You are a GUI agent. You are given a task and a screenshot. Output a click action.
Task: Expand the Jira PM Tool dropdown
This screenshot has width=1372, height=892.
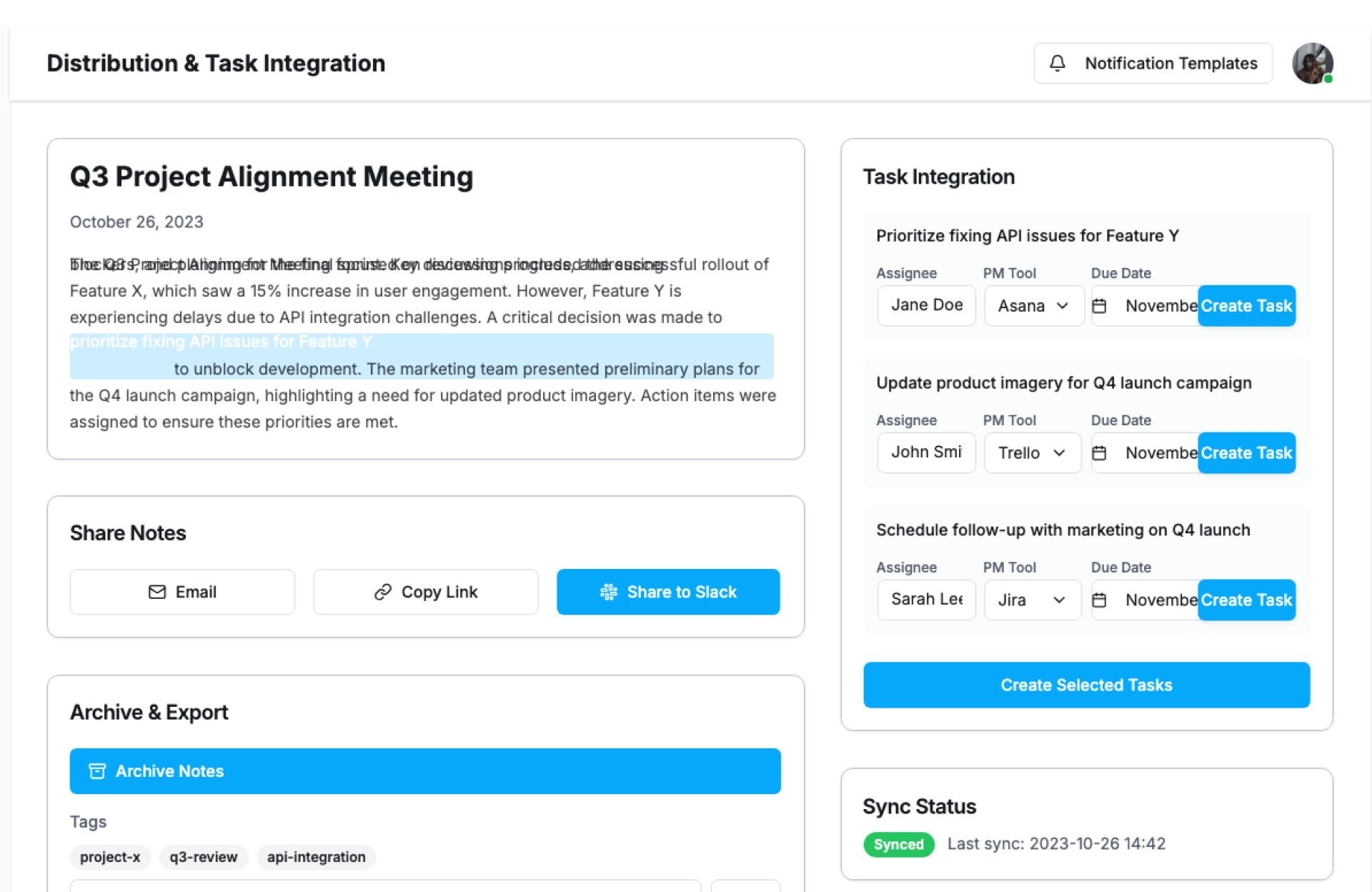[1032, 600]
